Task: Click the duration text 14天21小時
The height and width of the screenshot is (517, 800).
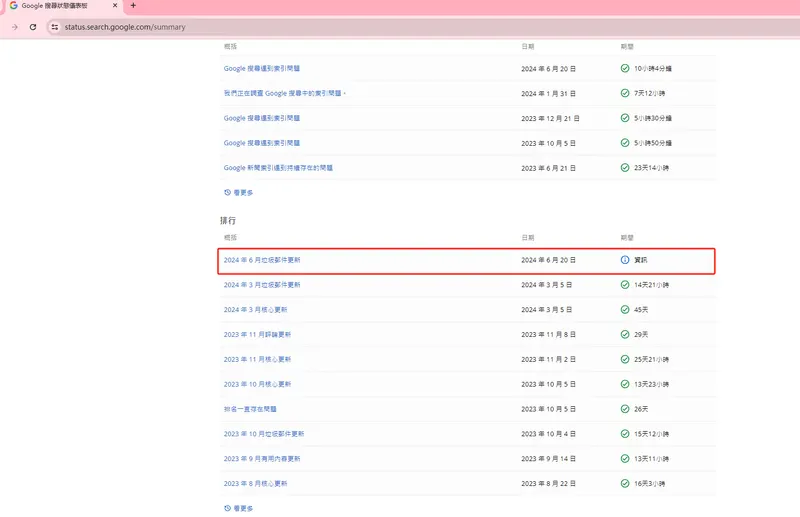Action: pos(651,285)
